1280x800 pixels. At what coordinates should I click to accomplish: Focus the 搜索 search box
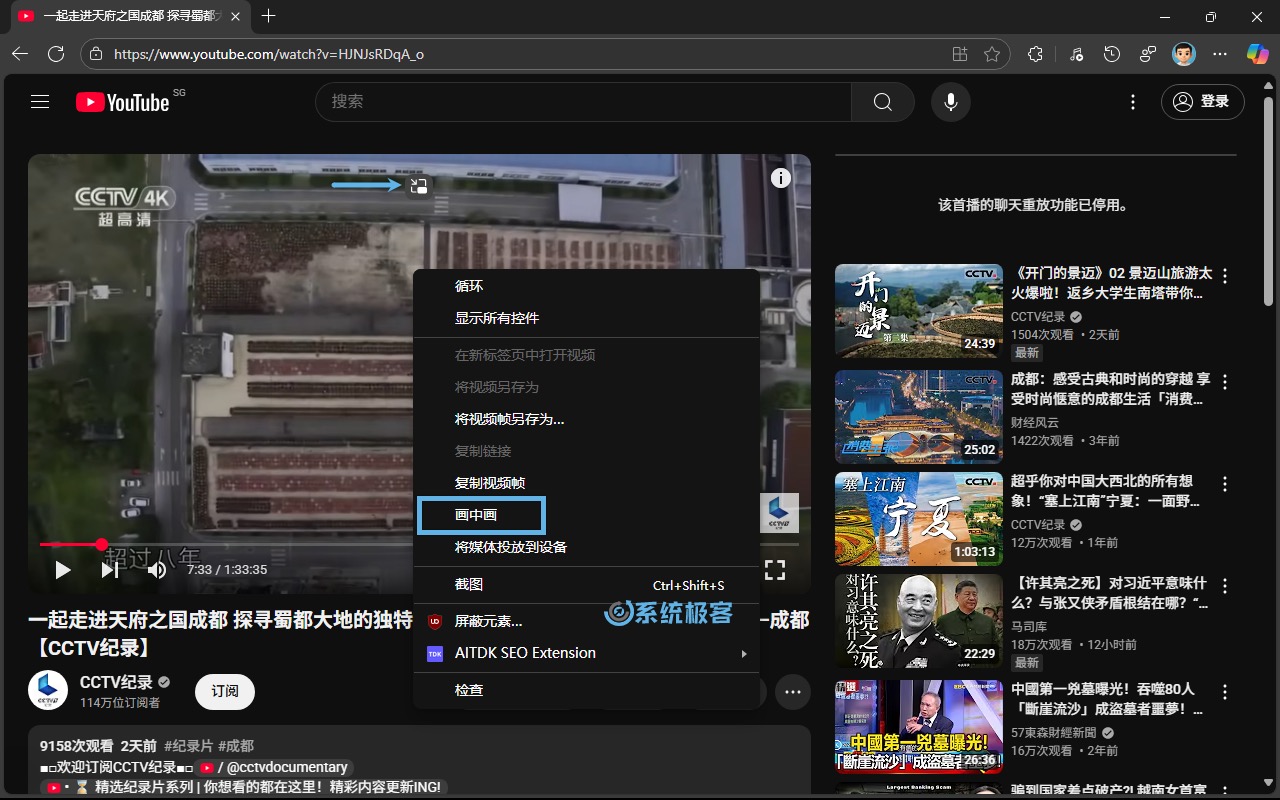tap(584, 102)
